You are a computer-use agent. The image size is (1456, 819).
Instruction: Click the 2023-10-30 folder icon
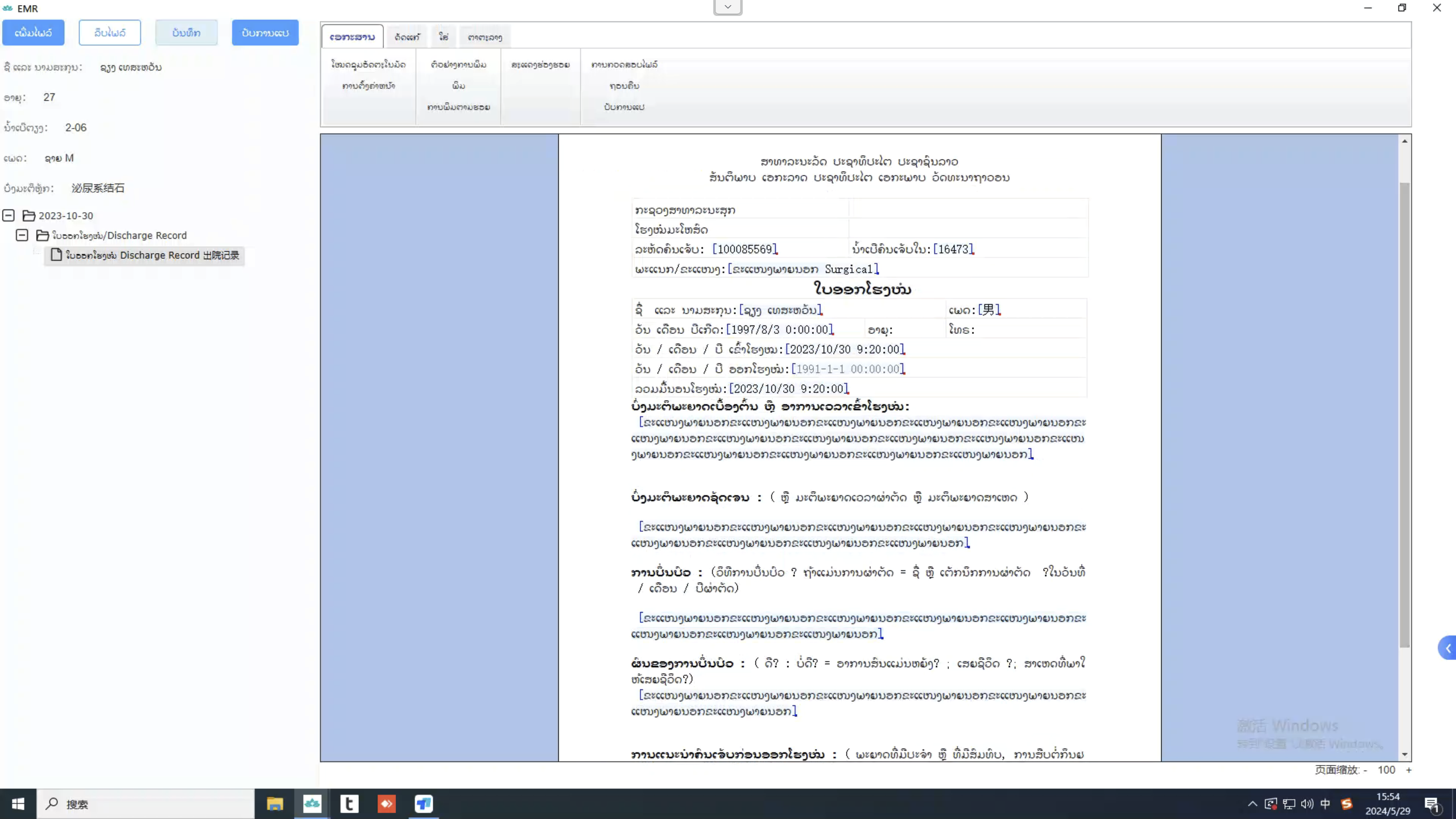[x=29, y=216]
